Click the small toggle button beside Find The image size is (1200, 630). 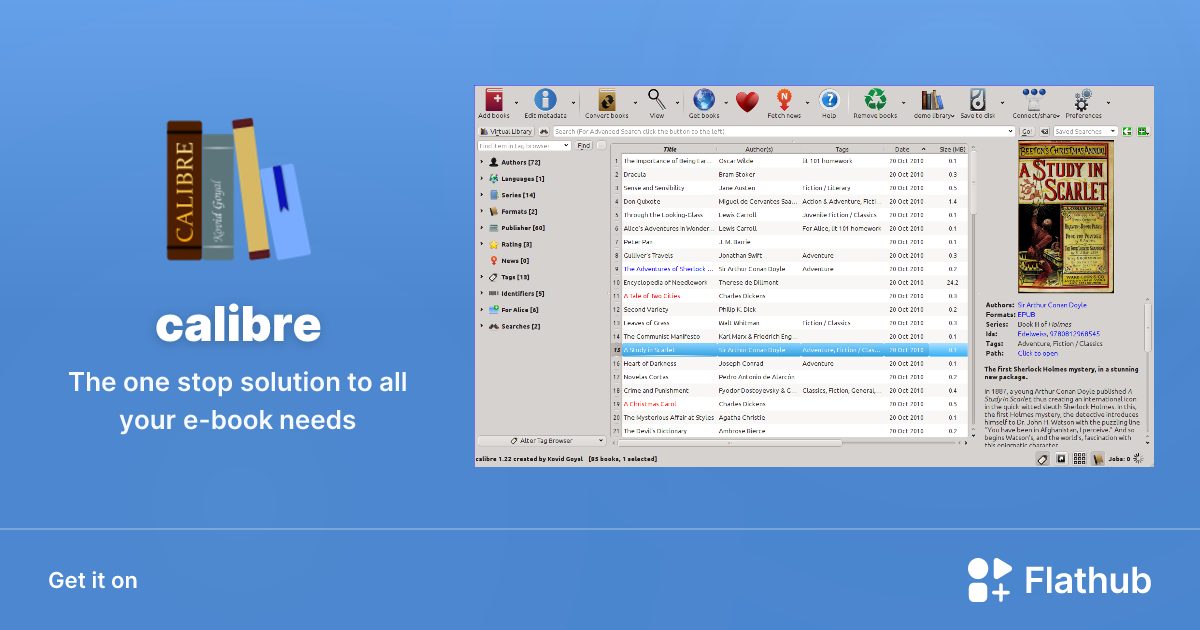[601, 145]
